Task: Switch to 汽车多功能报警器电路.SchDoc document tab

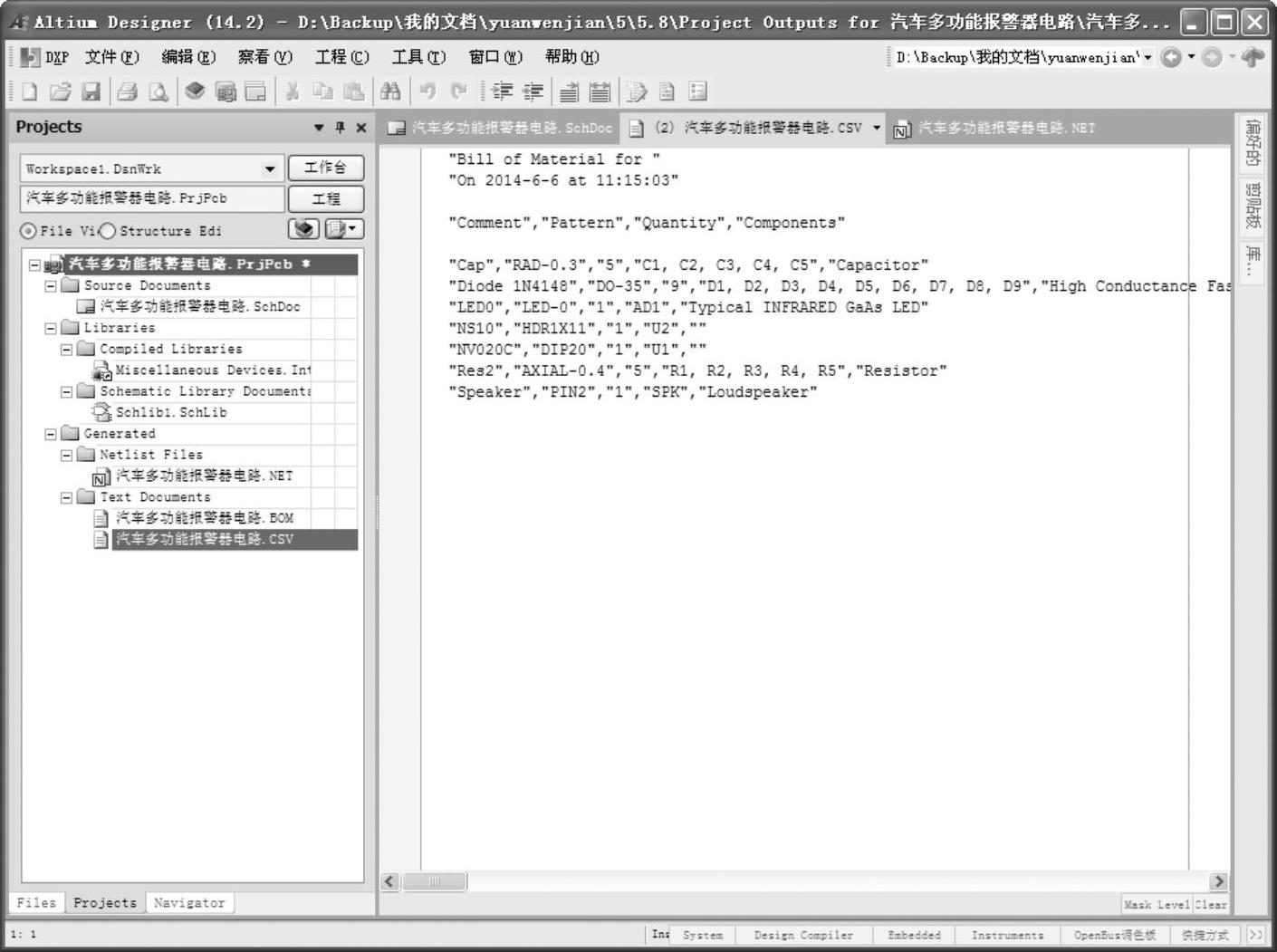Action: [x=501, y=128]
